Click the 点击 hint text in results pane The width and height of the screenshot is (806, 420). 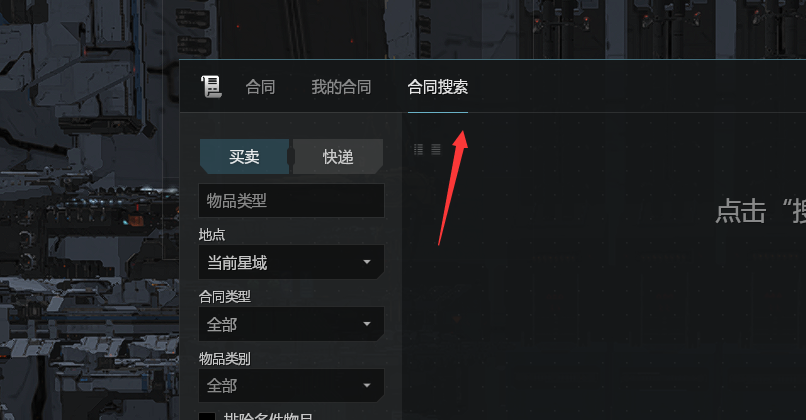tap(741, 211)
